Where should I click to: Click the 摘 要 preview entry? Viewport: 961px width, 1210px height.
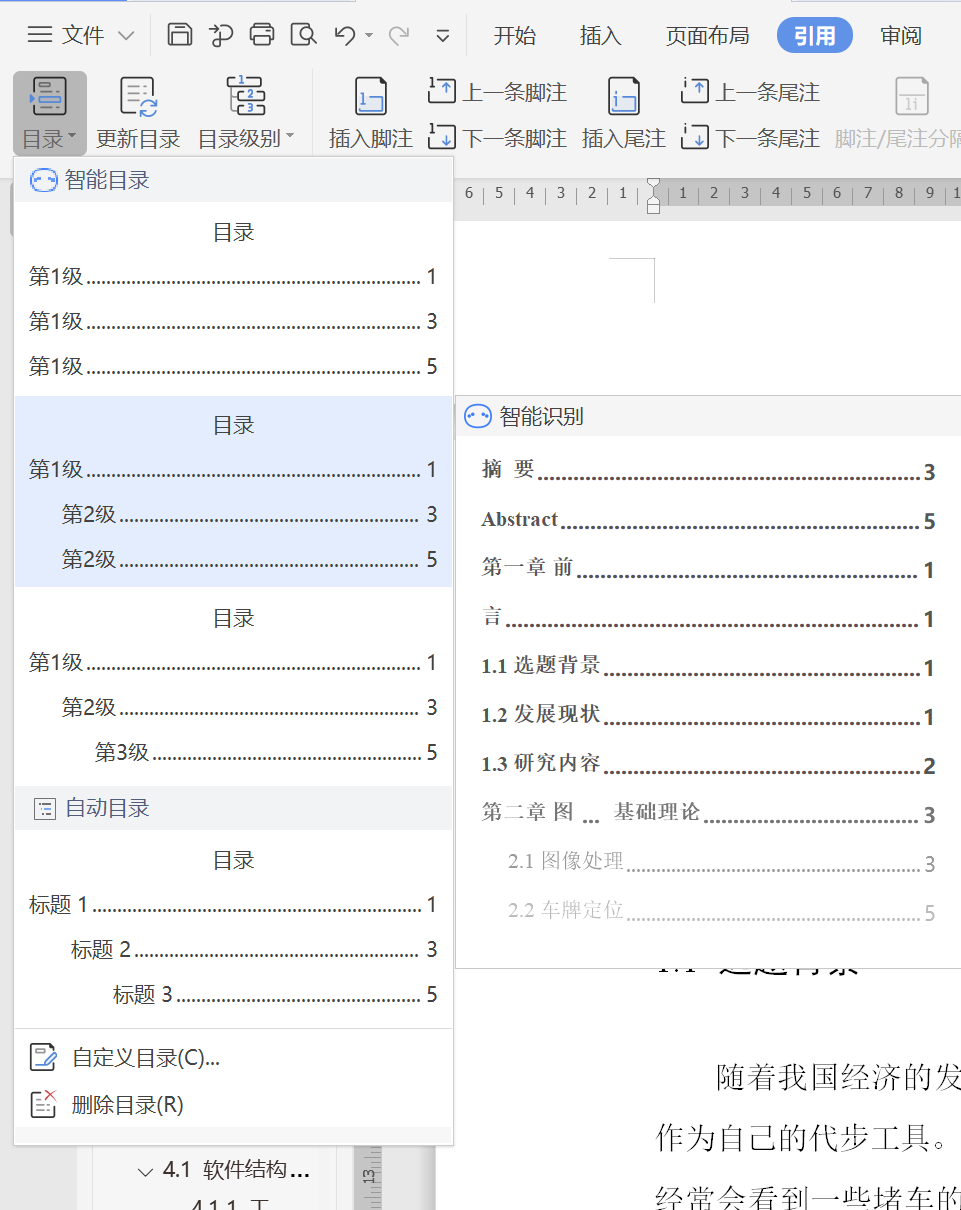click(708, 470)
